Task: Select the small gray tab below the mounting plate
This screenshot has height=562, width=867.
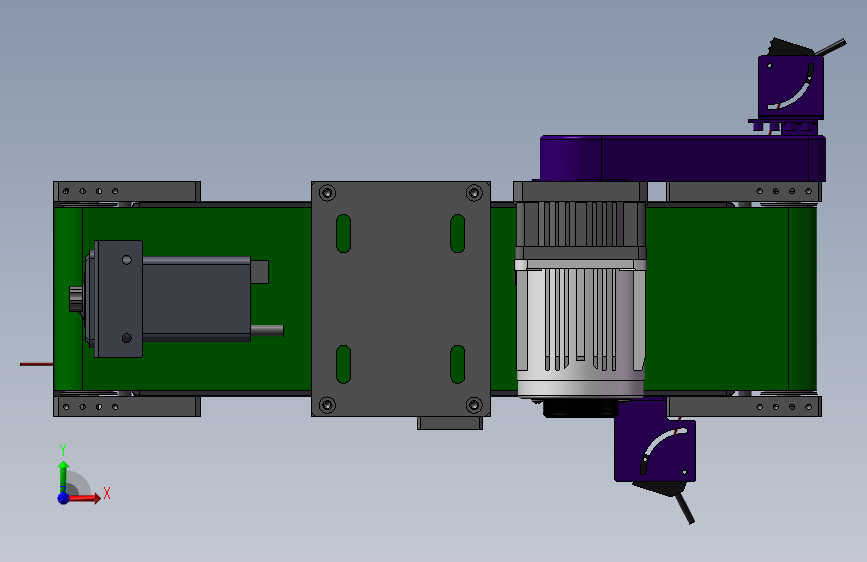Action: click(450, 423)
